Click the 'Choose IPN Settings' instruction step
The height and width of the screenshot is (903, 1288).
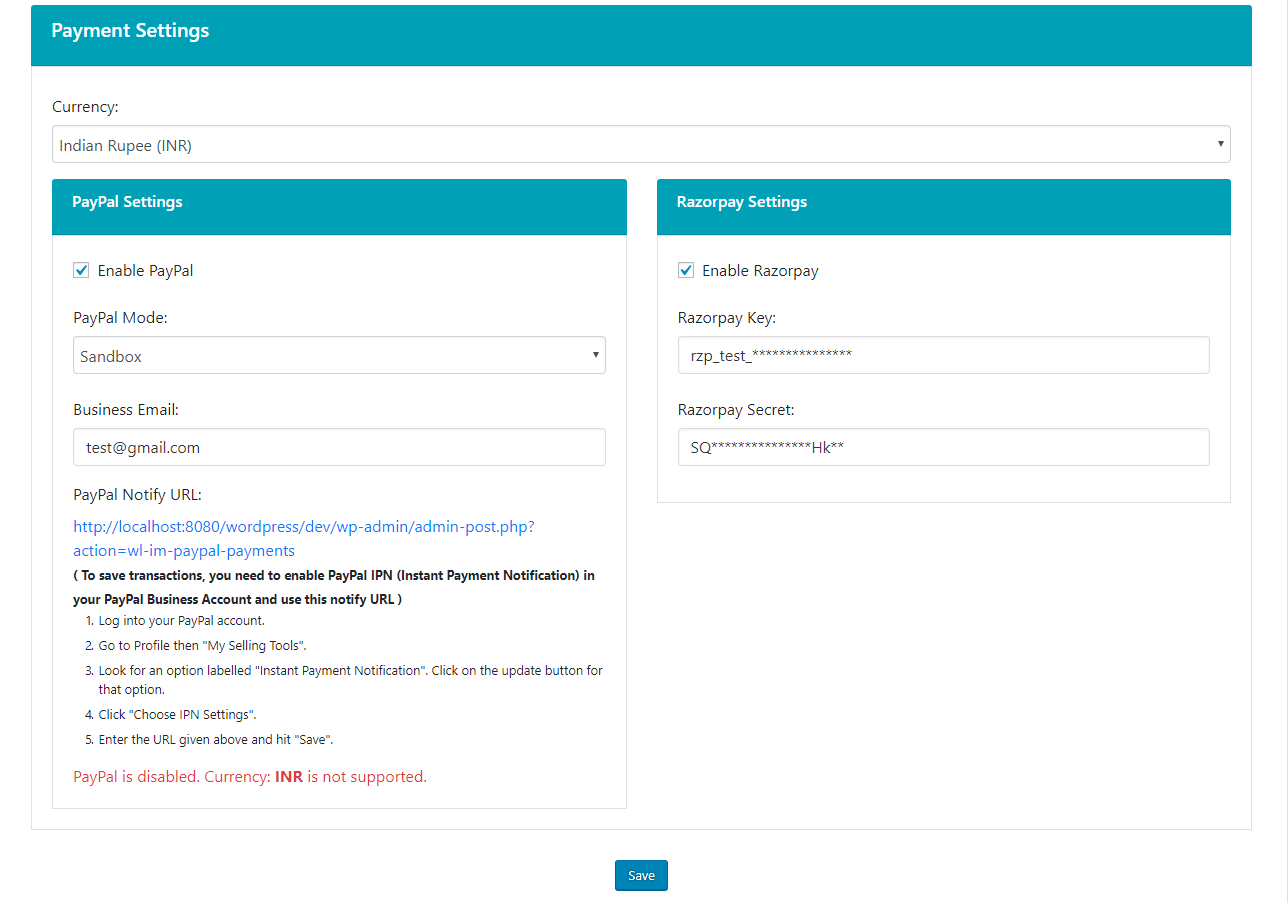click(x=178, y=715)
